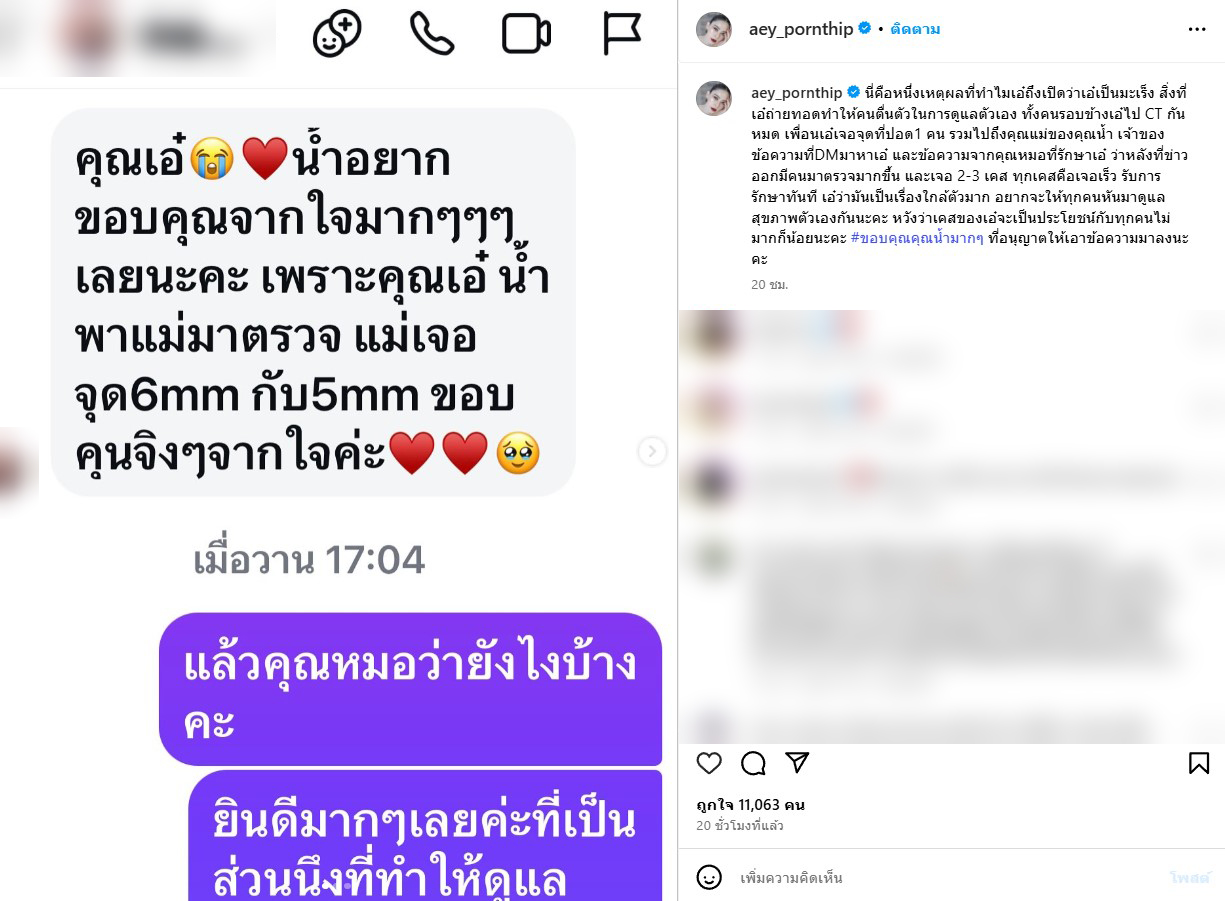The image size is (1225, 901).
Task: Click the comment input field เพิ่มความคิดเห็น
Action: pyautogui.click(x=950, y=878)
